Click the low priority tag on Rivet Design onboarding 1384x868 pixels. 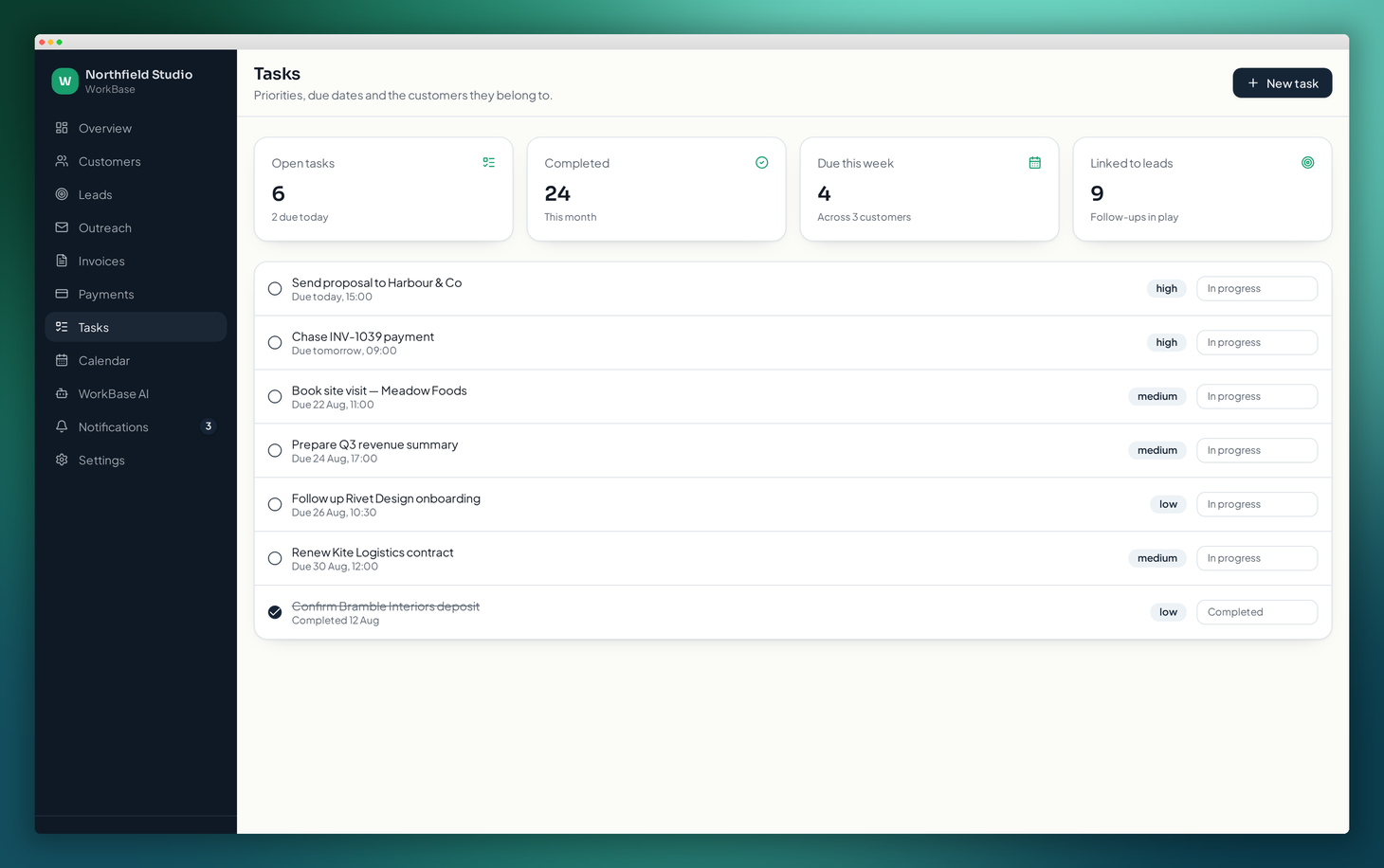point(1169,505)
